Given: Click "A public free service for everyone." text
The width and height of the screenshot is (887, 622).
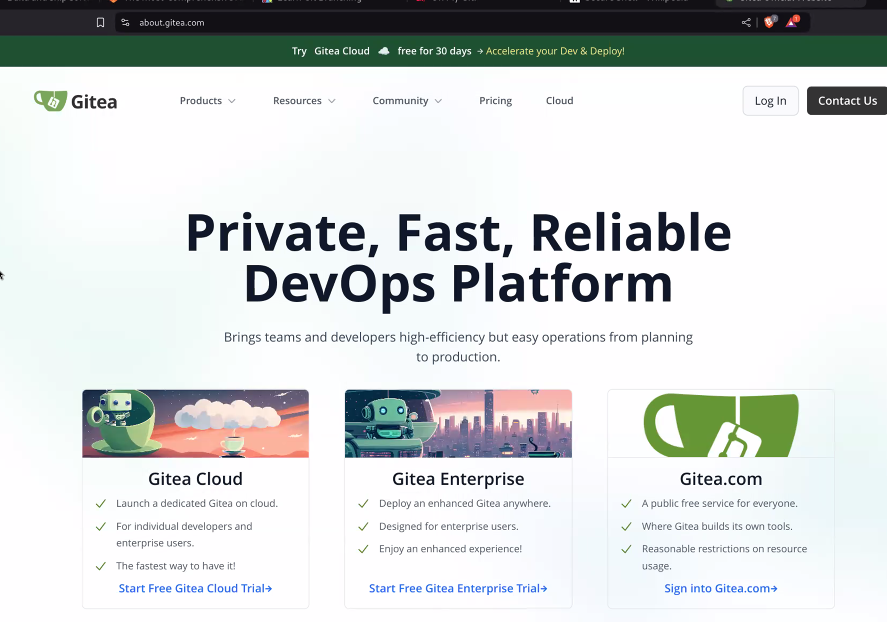Looking at the screenshot, I should click(x=720, y=503).
